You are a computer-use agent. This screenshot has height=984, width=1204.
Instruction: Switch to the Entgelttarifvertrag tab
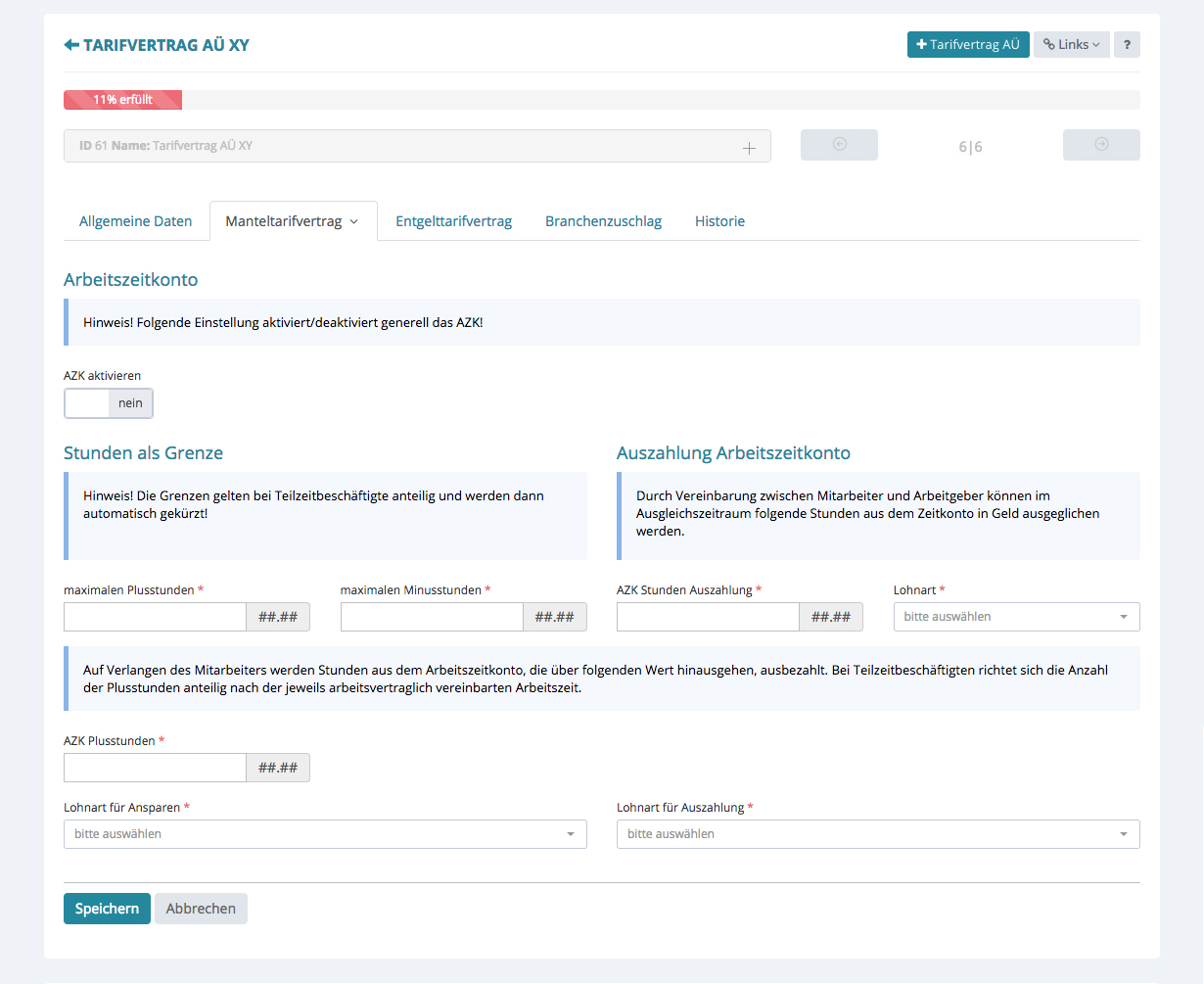click(x=453, y=221)
